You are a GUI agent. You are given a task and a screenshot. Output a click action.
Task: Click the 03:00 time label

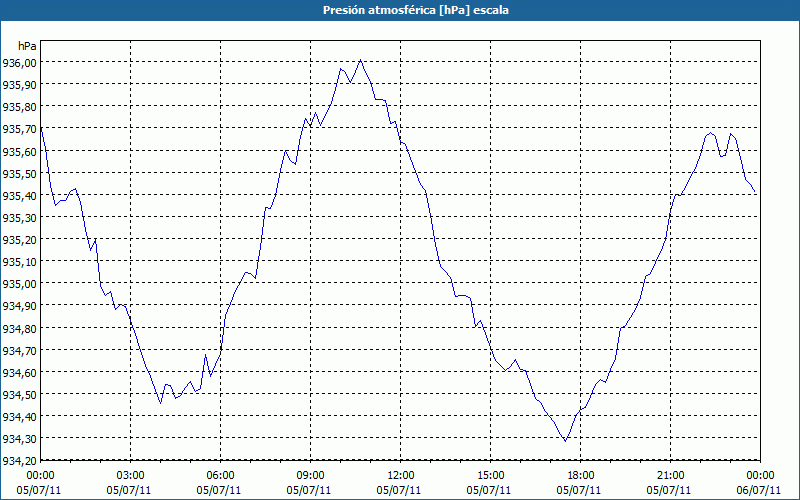131,476
